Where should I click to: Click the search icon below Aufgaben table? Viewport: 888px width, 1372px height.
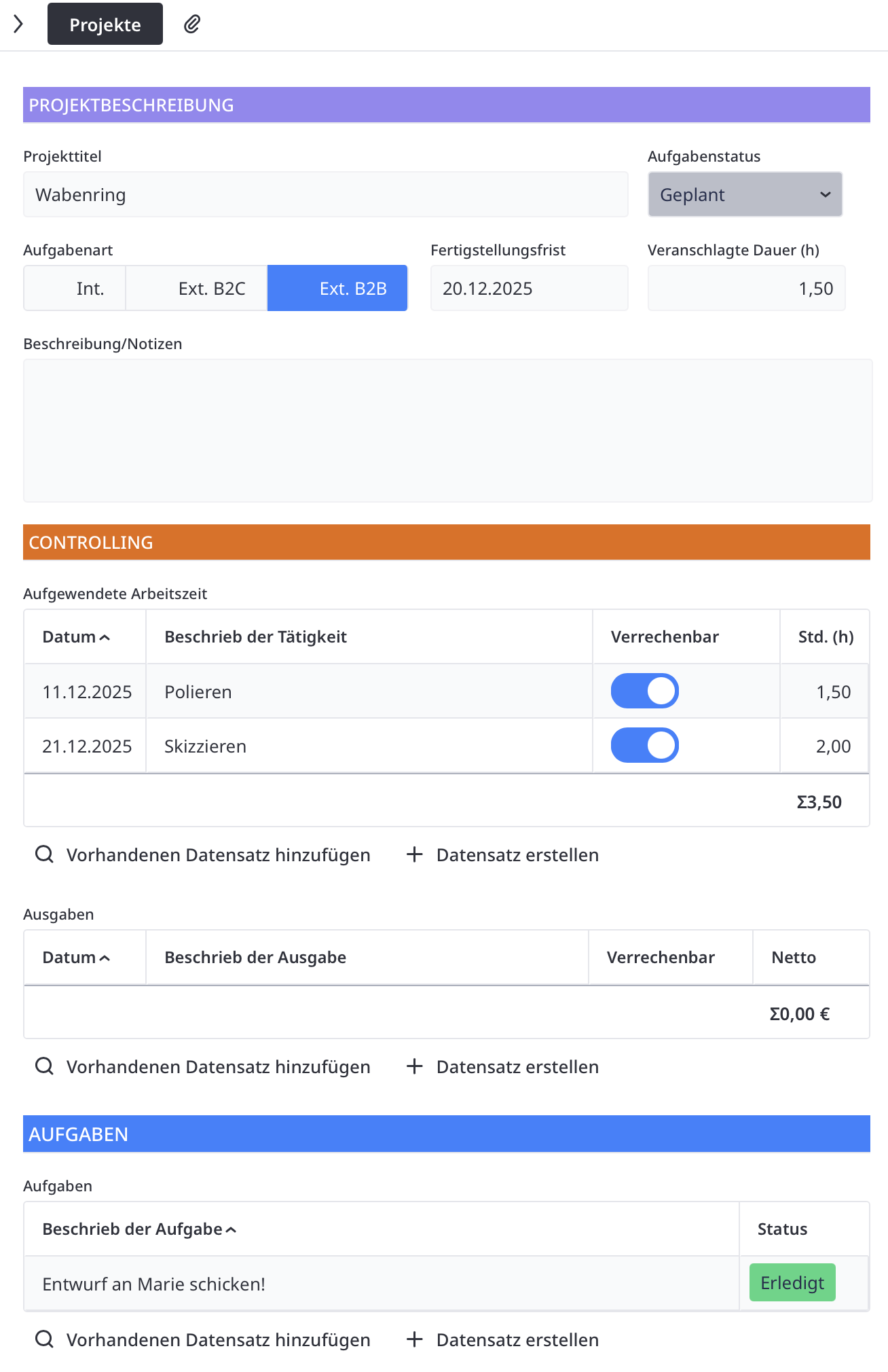(45, 1339)
